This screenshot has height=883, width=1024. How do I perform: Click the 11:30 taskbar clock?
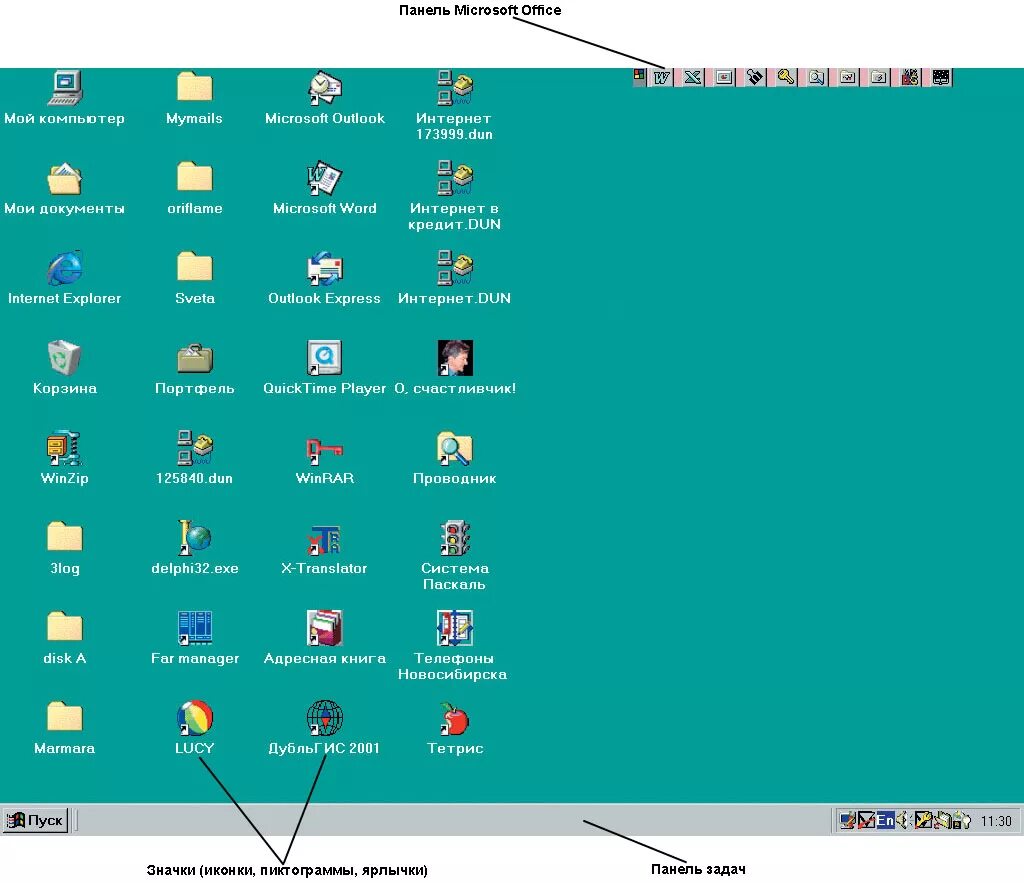coord(996,821)
